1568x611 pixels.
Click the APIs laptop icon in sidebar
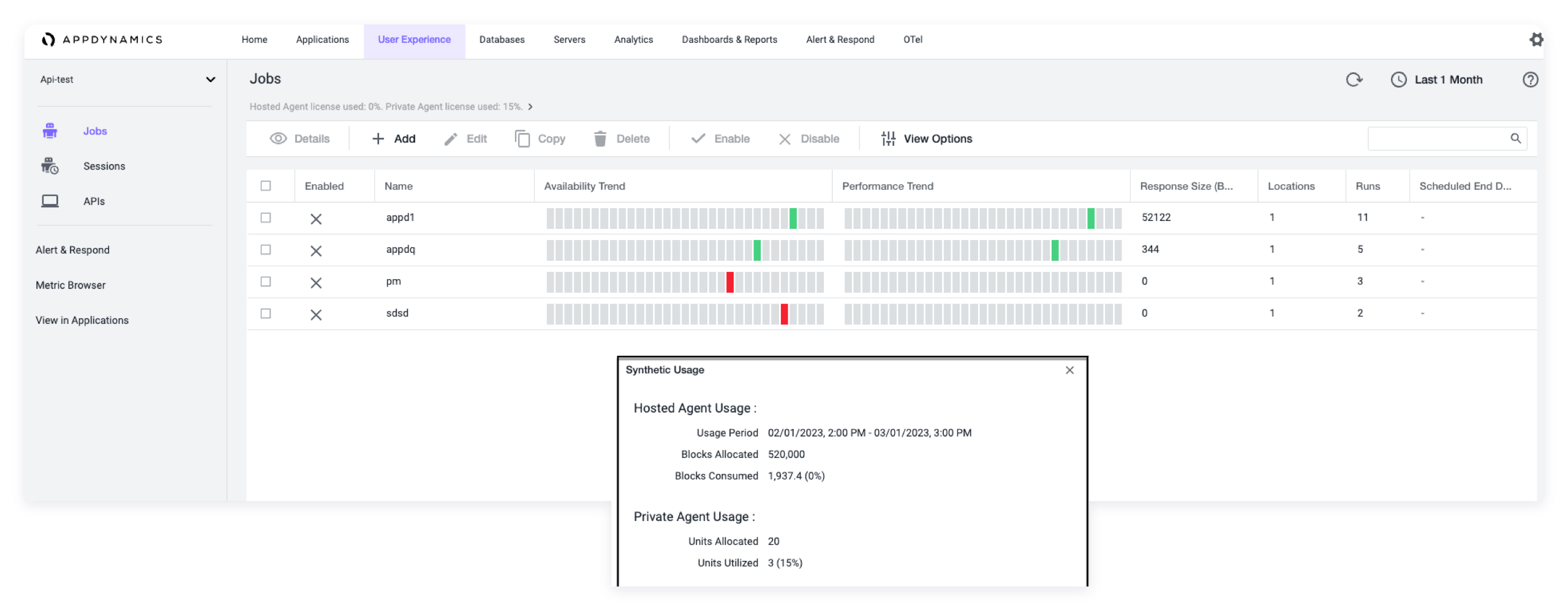50,201
